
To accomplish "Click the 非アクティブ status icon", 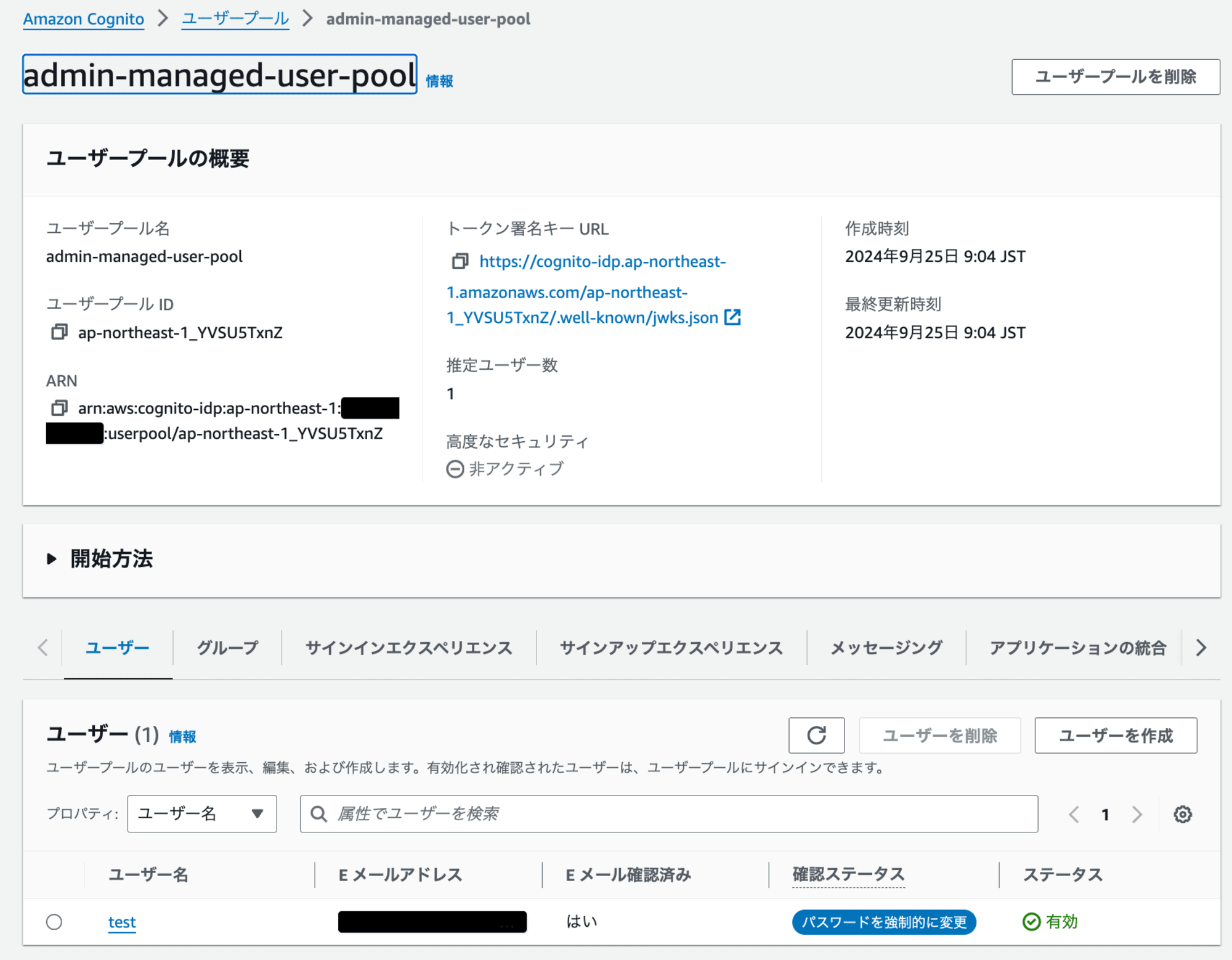I will click(455, 470).
